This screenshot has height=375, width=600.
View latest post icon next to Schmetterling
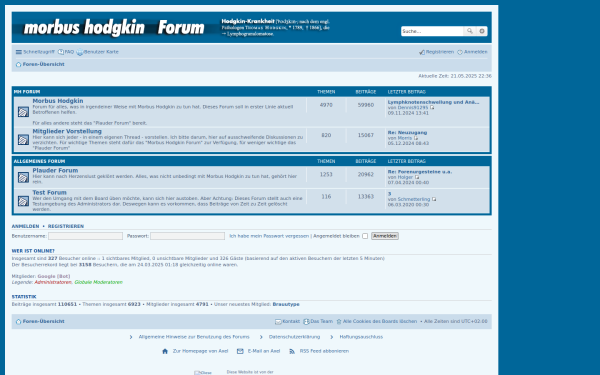pyautogui.click(x=434, y=199)
